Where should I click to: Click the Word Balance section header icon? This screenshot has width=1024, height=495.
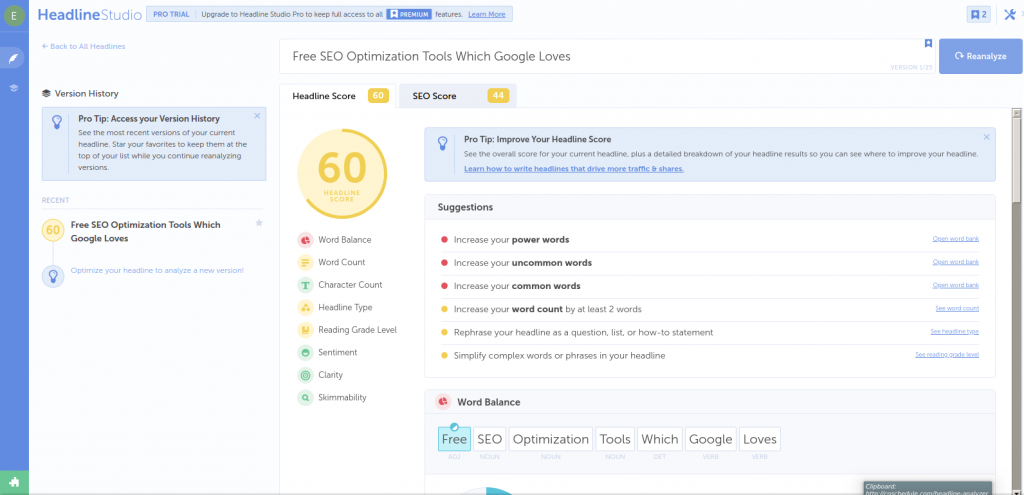(443, 402)
